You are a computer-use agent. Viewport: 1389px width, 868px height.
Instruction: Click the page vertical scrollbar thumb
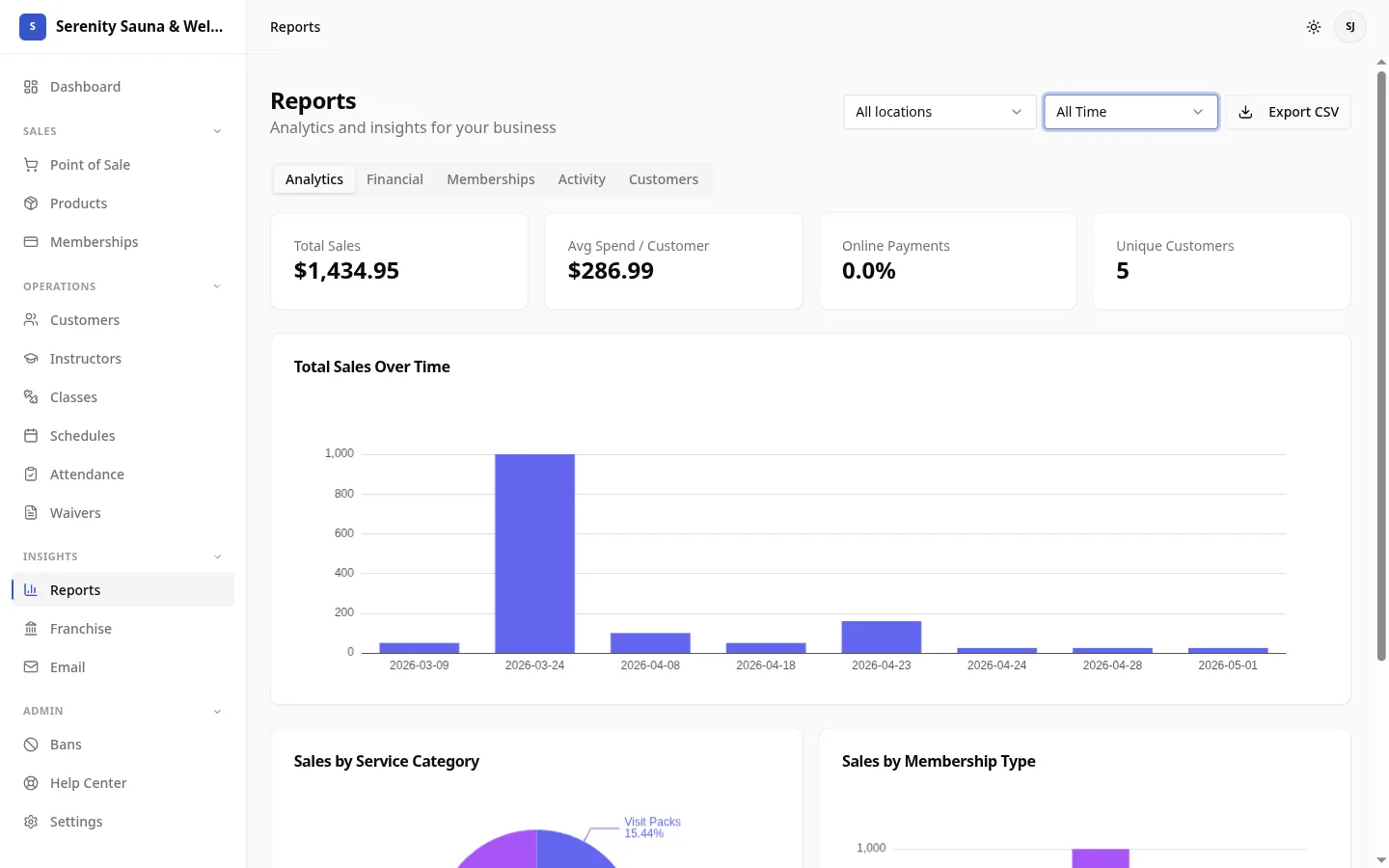(x=1381, y=366)
